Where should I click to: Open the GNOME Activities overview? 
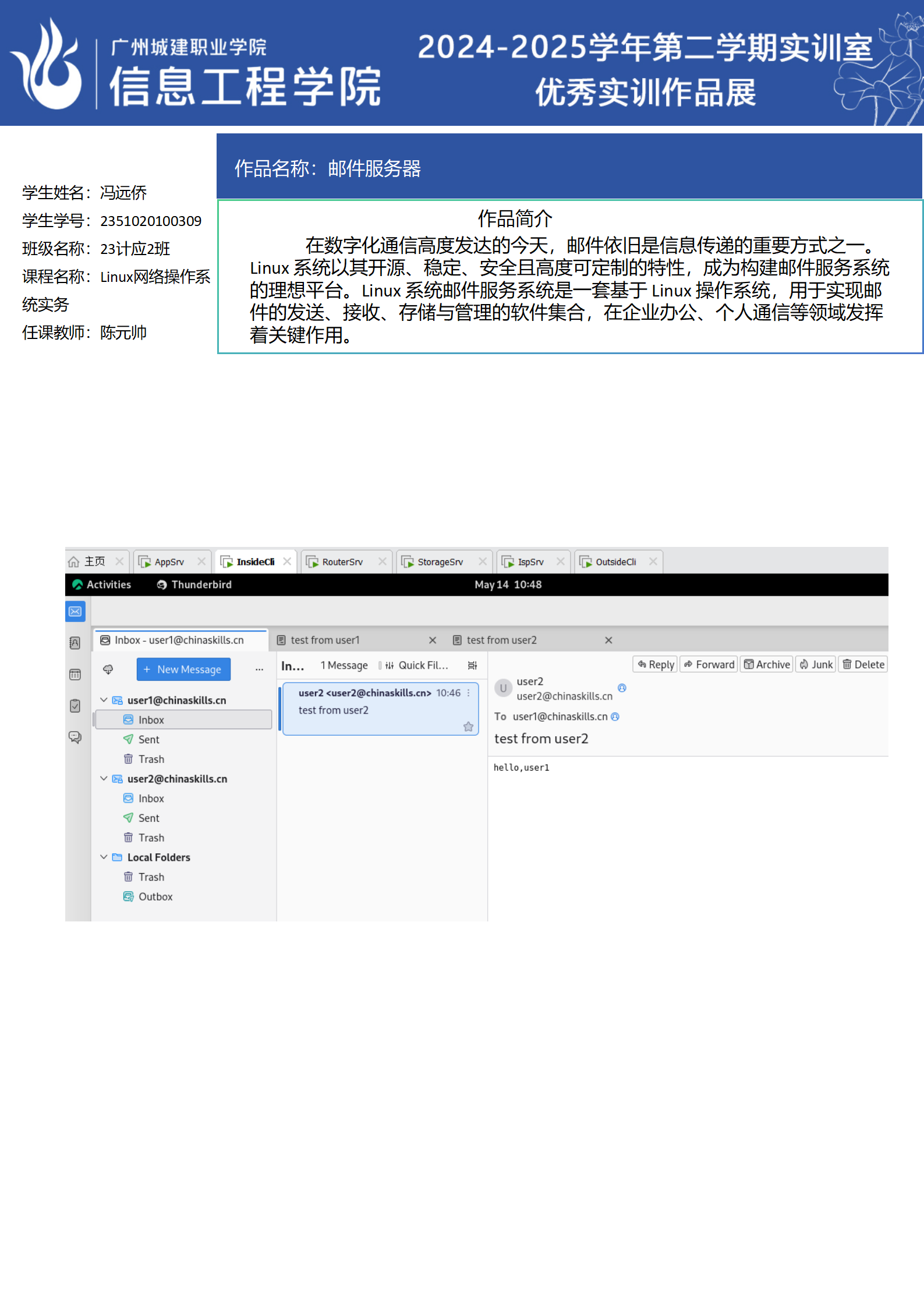102,585
